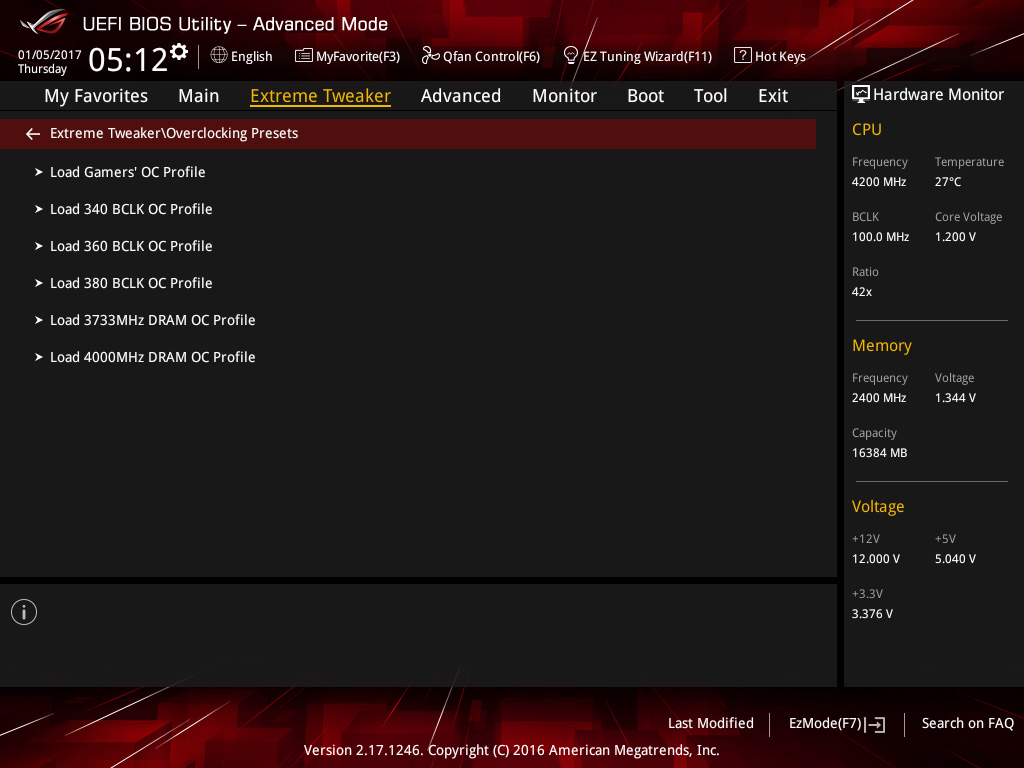Click the CPU temperature value 27°C
The image size is (1024, 768).
948,182
